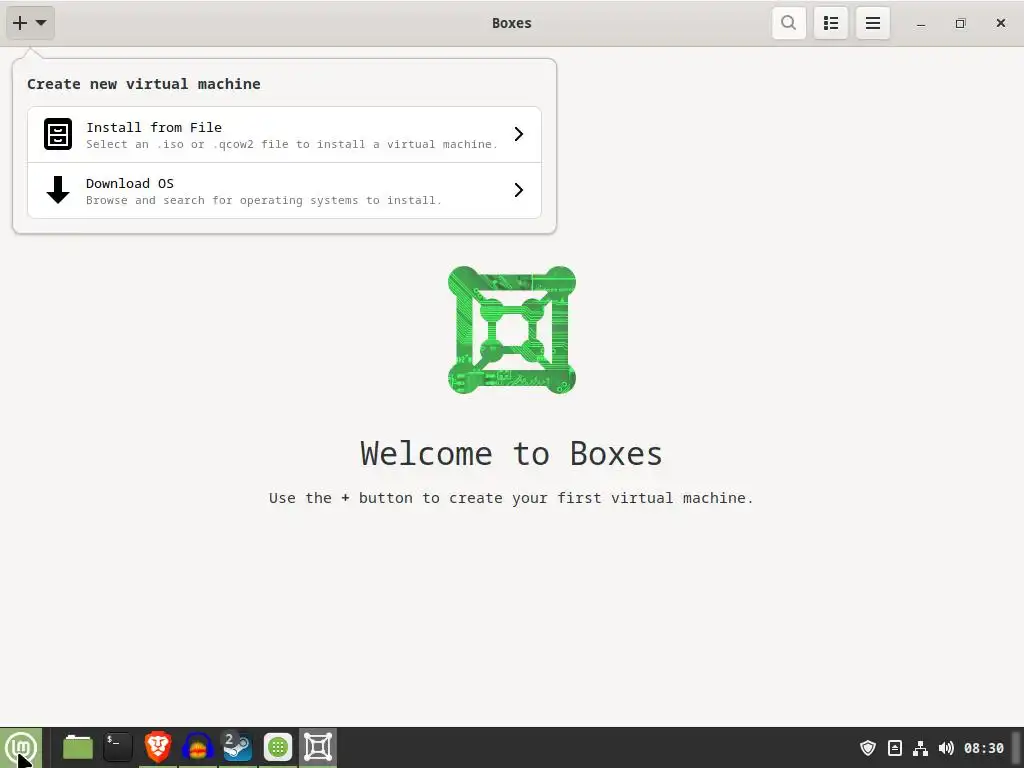Open the blue headphones app in taskbar
1024x768 pixels.
(197, 747)
